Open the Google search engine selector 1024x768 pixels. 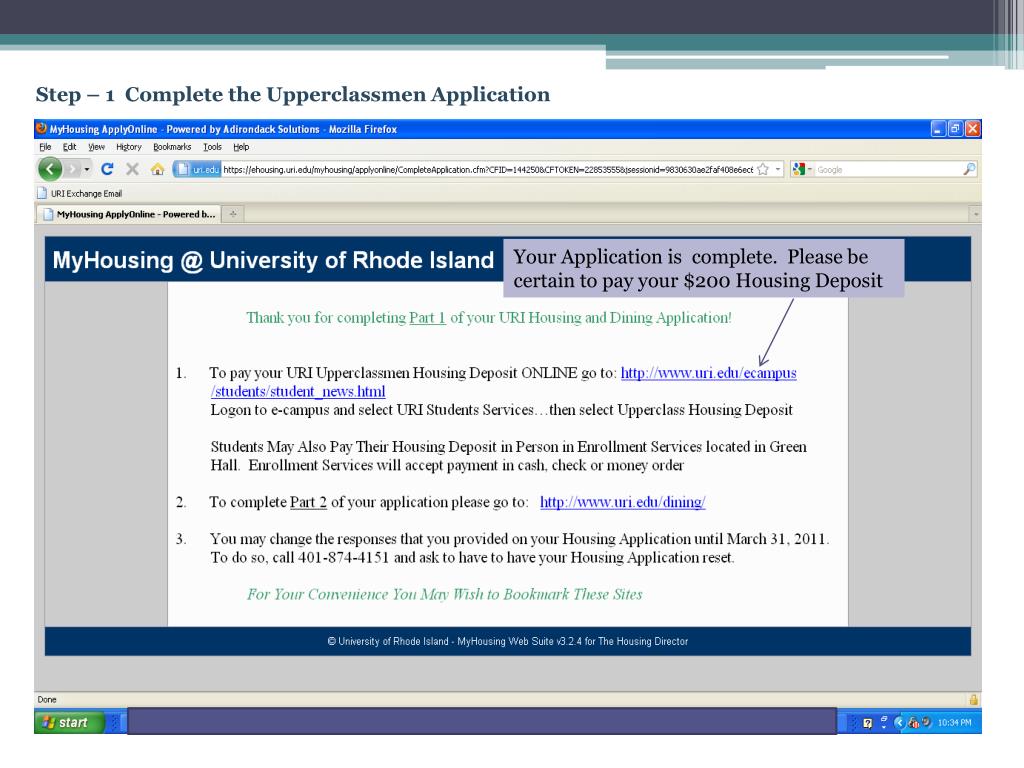[801, 170]
